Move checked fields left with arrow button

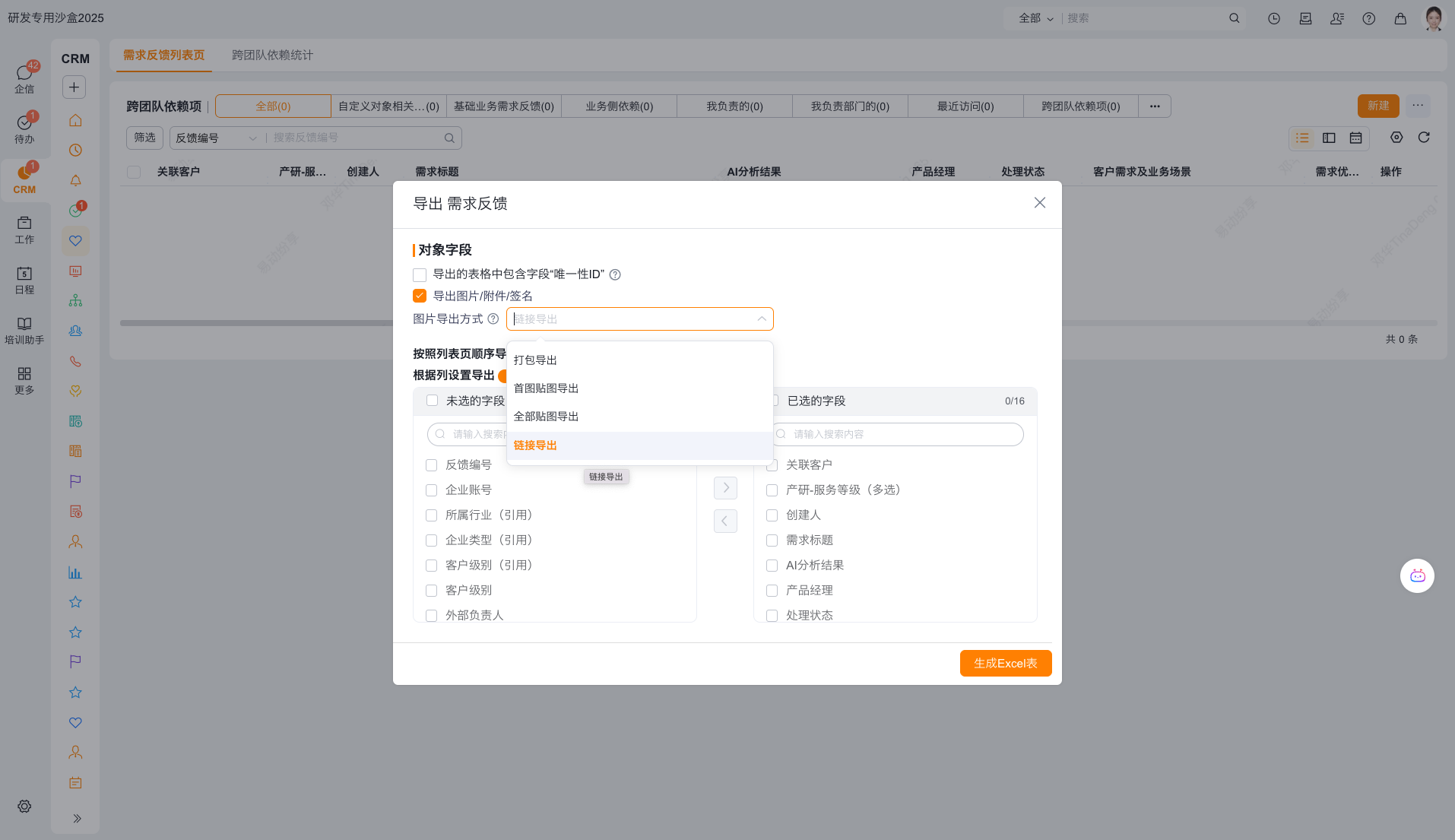tap(725, 521)
